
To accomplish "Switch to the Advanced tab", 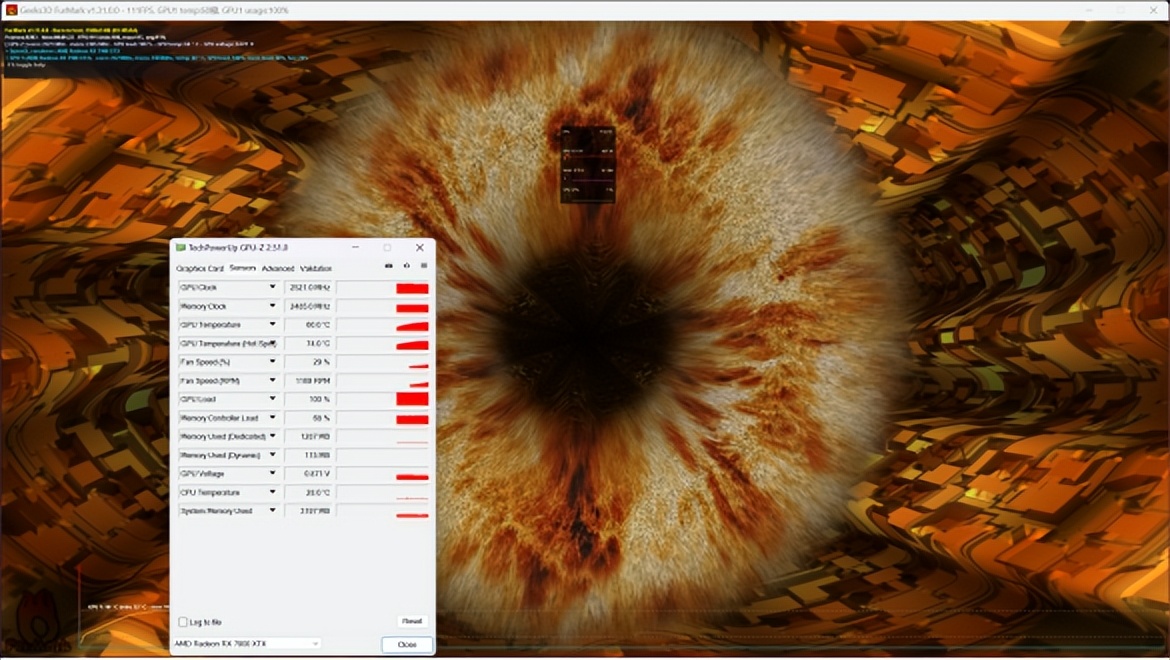I will click(278, 268).
